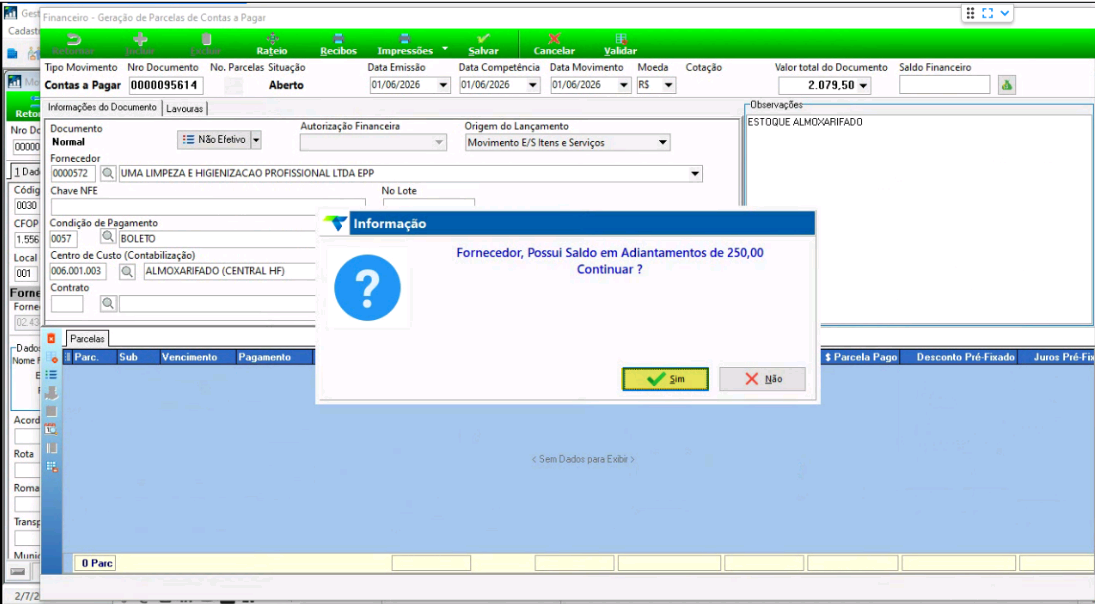Click the Nro Documento input field

click(x=166, y=85)
